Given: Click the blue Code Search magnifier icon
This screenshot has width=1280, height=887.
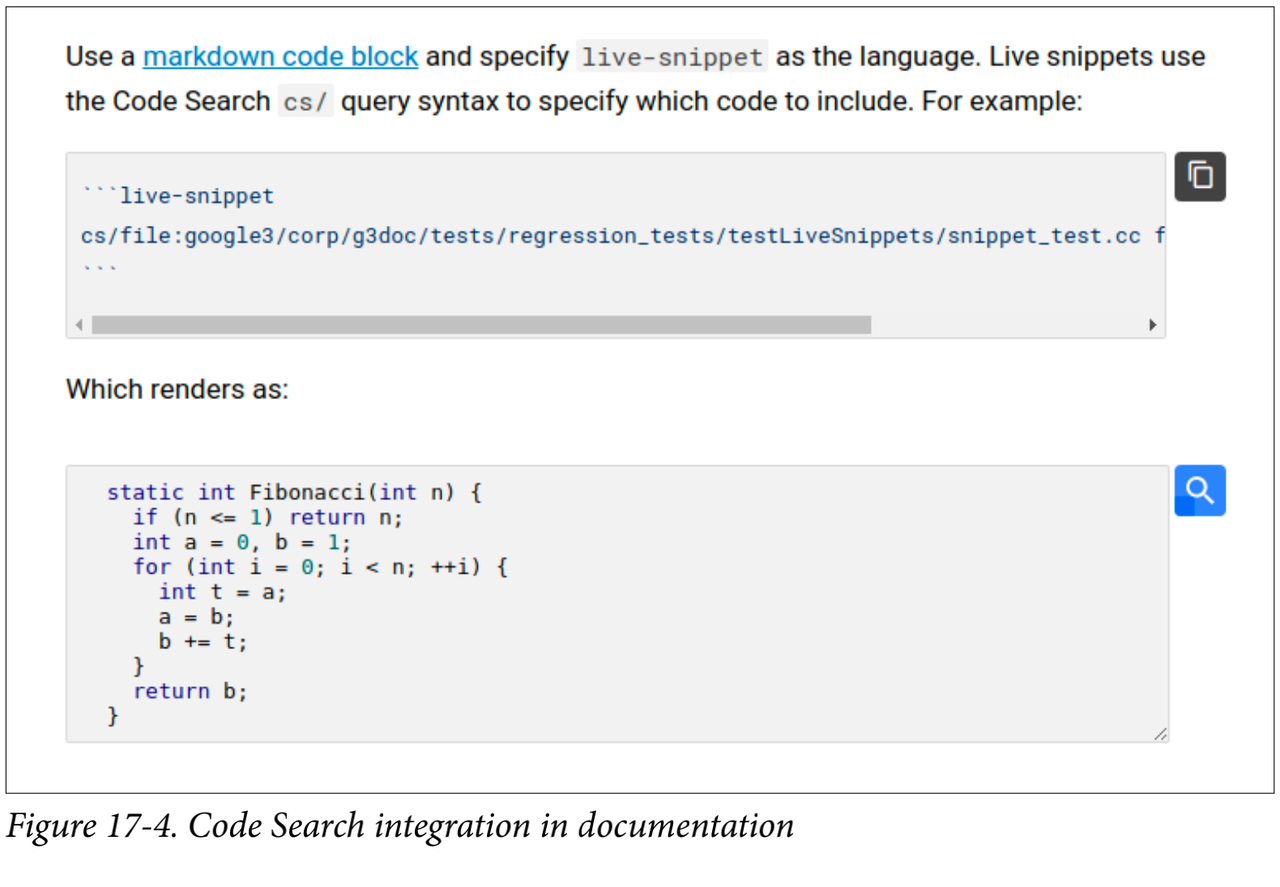Looking at the screenshot, I should (x=1200, y=491).
